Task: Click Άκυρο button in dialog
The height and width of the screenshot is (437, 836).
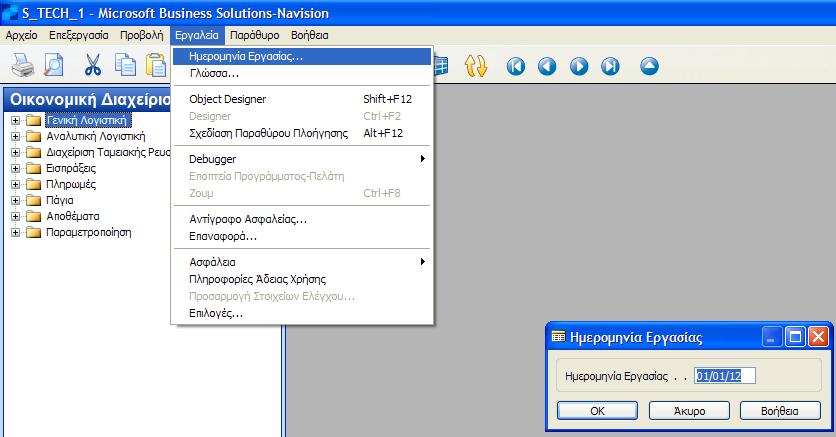Action: pos(689,410)
